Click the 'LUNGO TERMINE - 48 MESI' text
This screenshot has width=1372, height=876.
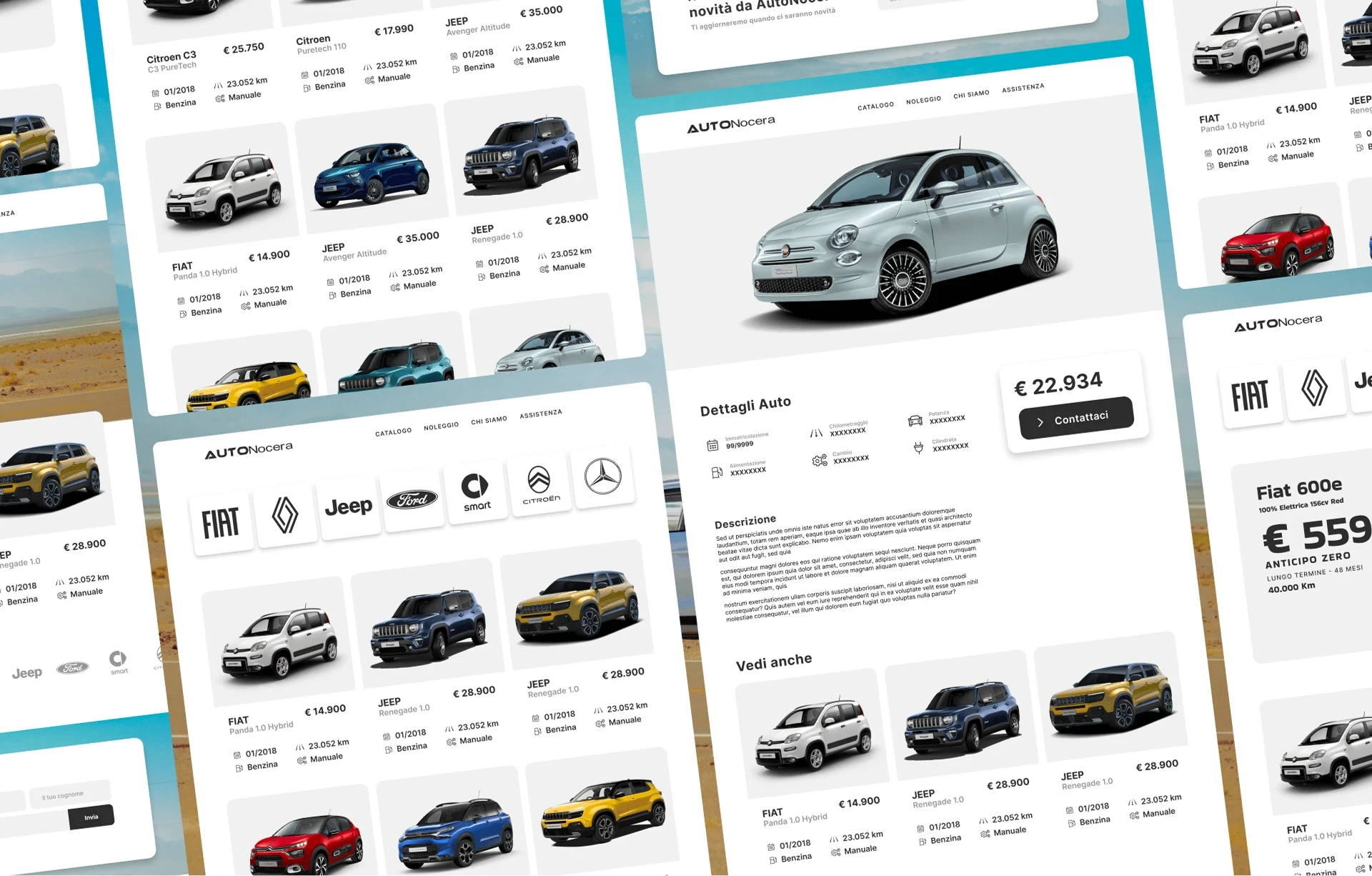pos(1315,572)
